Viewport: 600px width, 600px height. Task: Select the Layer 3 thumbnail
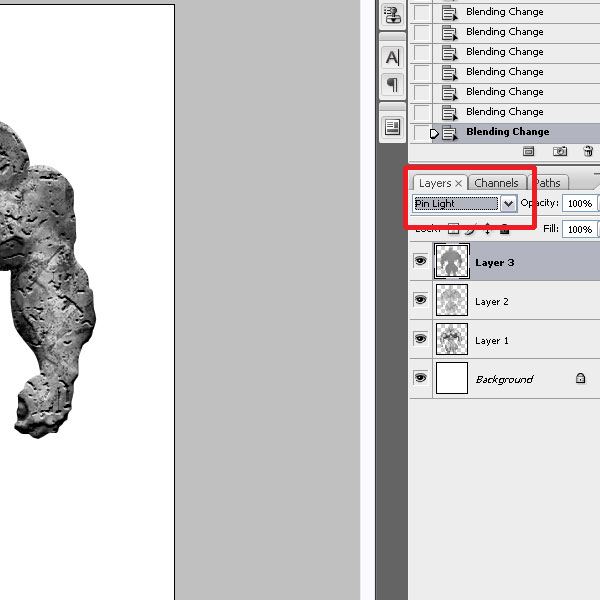(x=452, y=261)
